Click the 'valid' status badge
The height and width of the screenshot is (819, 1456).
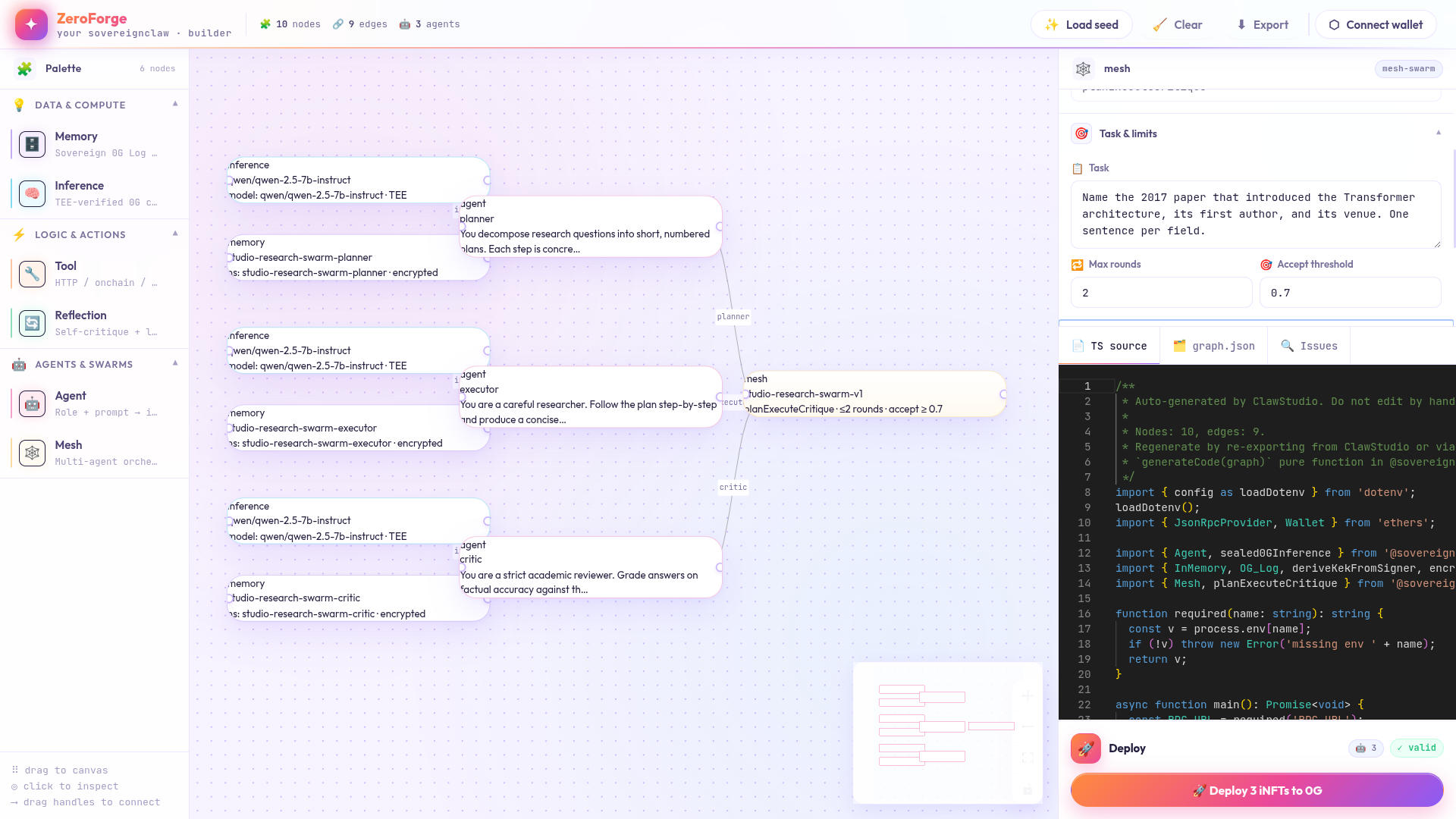coord(1417,748)
